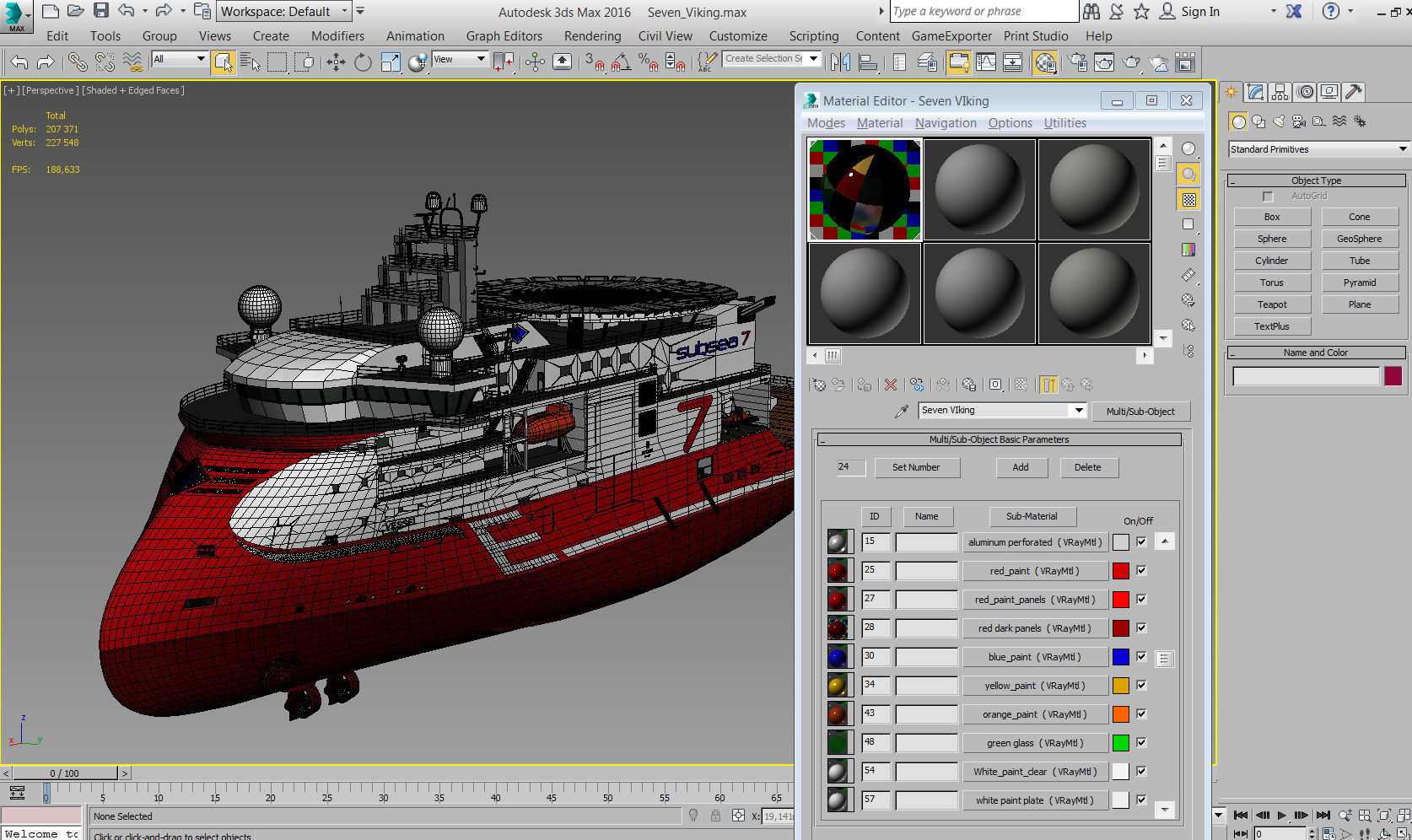Open Material Editor Navigation menu
The width and height of the screenshot is (1412, 840).
946,123
